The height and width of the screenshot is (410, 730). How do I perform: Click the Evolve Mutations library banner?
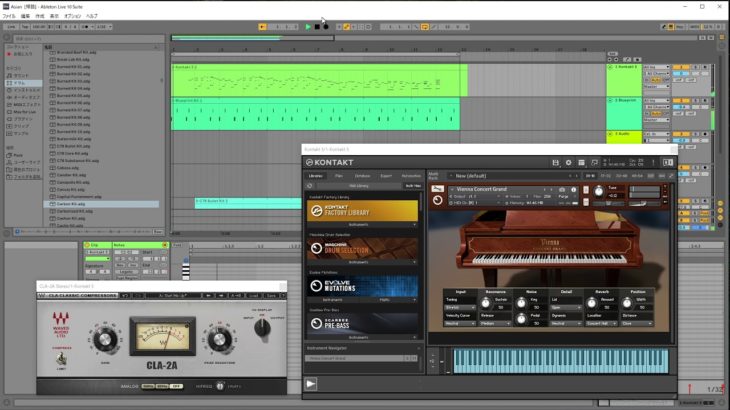pos(362,286)
